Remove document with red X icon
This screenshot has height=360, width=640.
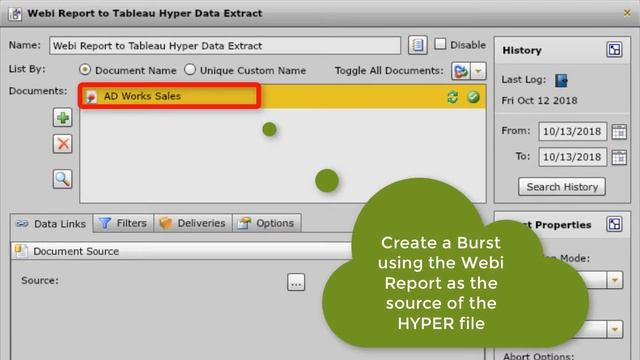(62, 144)
